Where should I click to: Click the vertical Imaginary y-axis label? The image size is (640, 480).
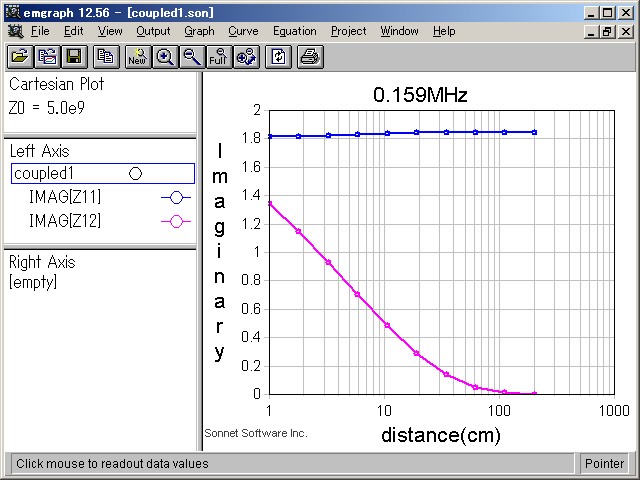(220, 252)
